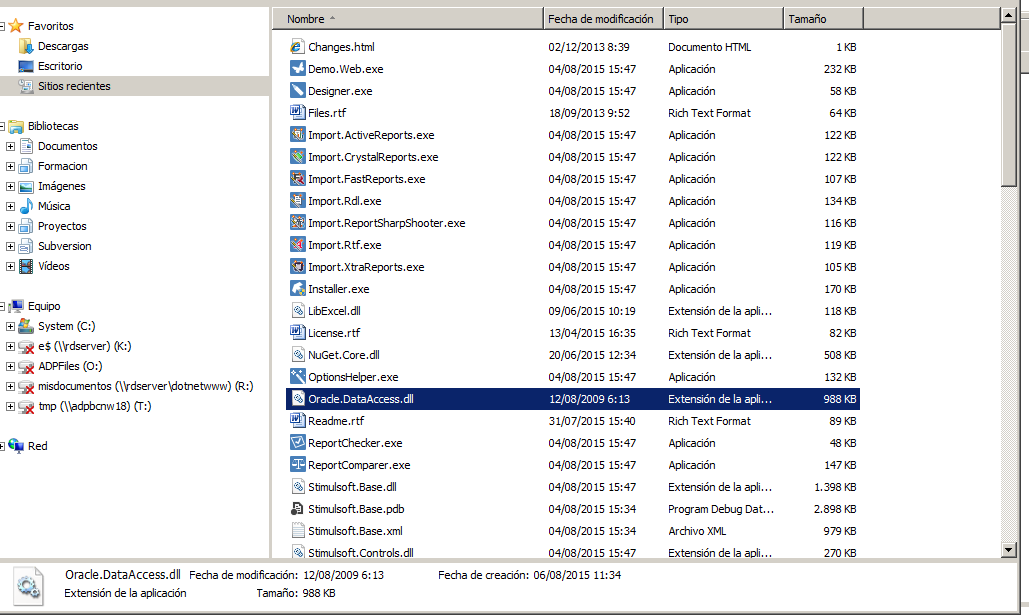This screenshot has width=1029, height=615.
Task: Select the Equipo tree item
Action: click(x=44, y=306)
